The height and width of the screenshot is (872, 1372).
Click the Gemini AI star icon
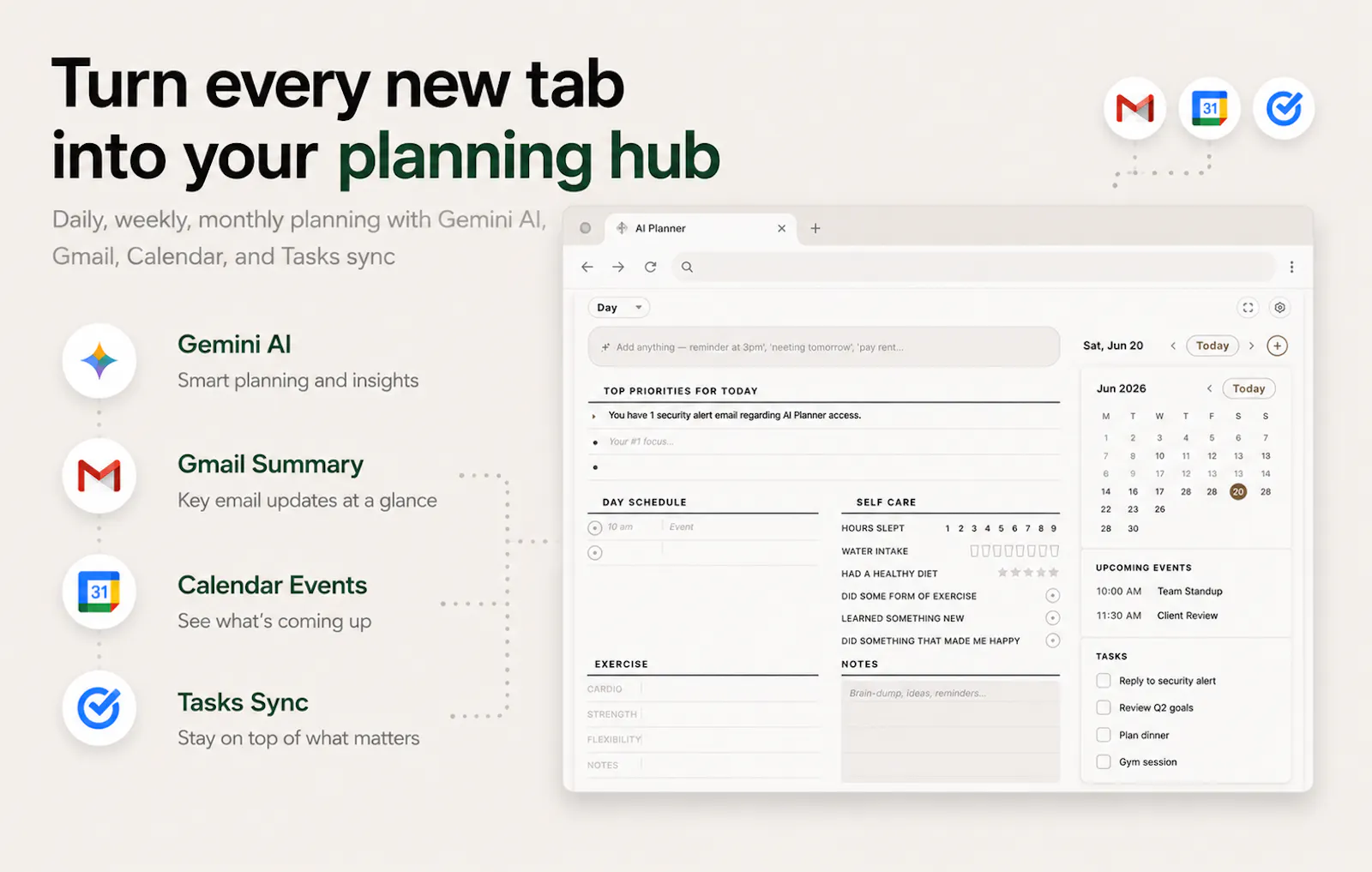[99, 361]
